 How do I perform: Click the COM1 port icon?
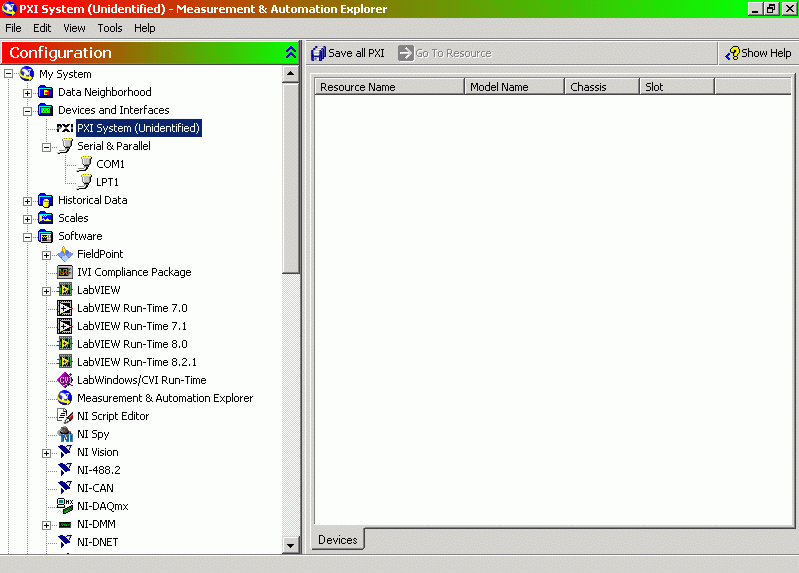pyautogui.click(x=84, y=164)
